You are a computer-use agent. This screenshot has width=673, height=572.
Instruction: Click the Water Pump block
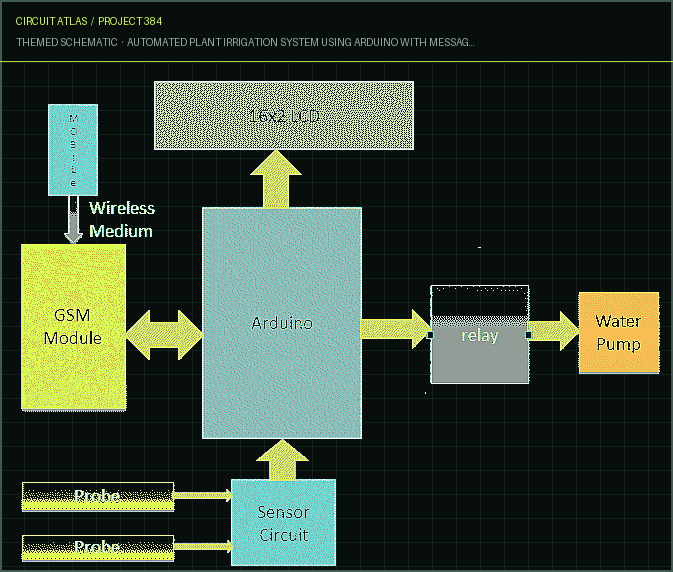[x=618, y=333]
